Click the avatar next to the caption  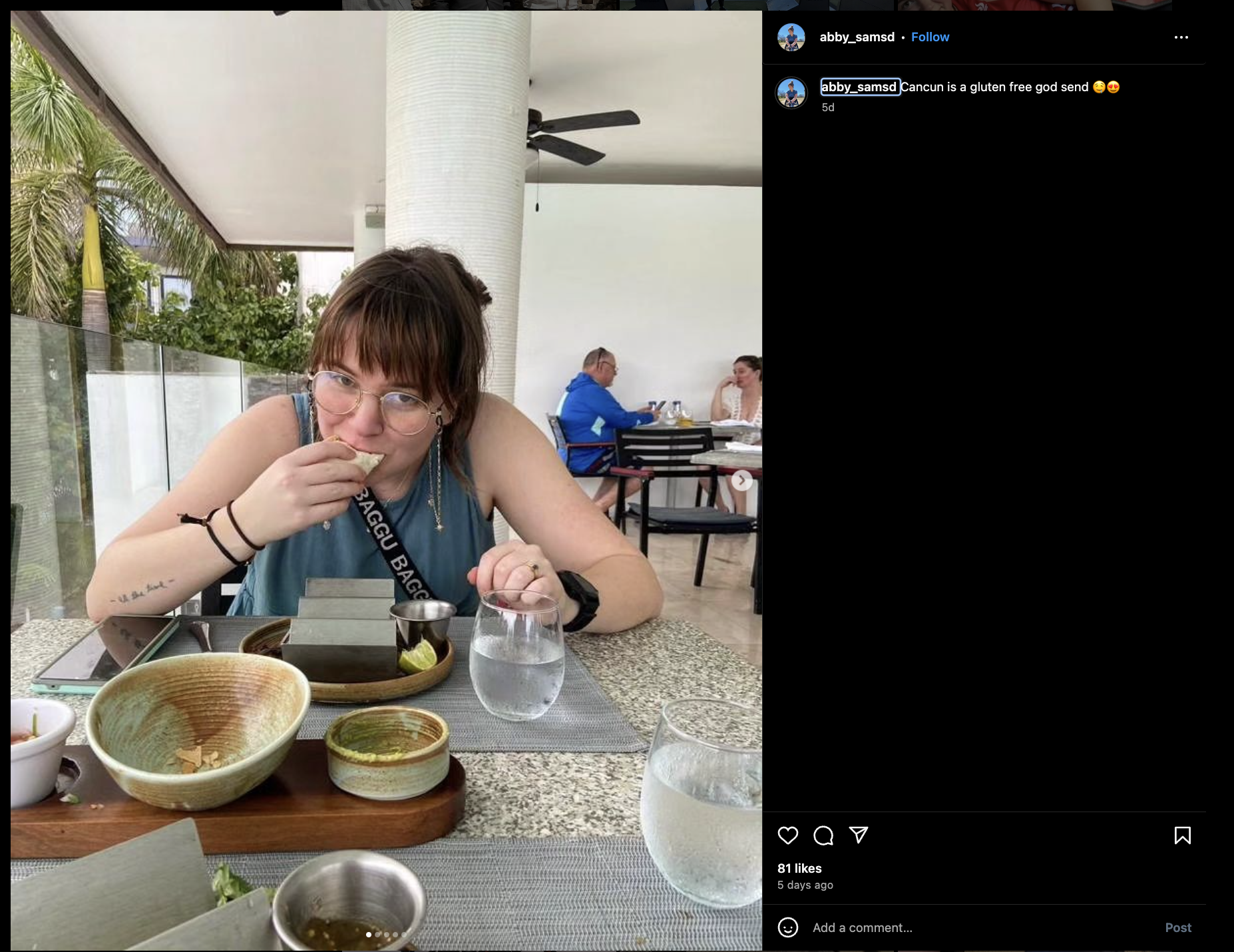[x=791, y=93]
